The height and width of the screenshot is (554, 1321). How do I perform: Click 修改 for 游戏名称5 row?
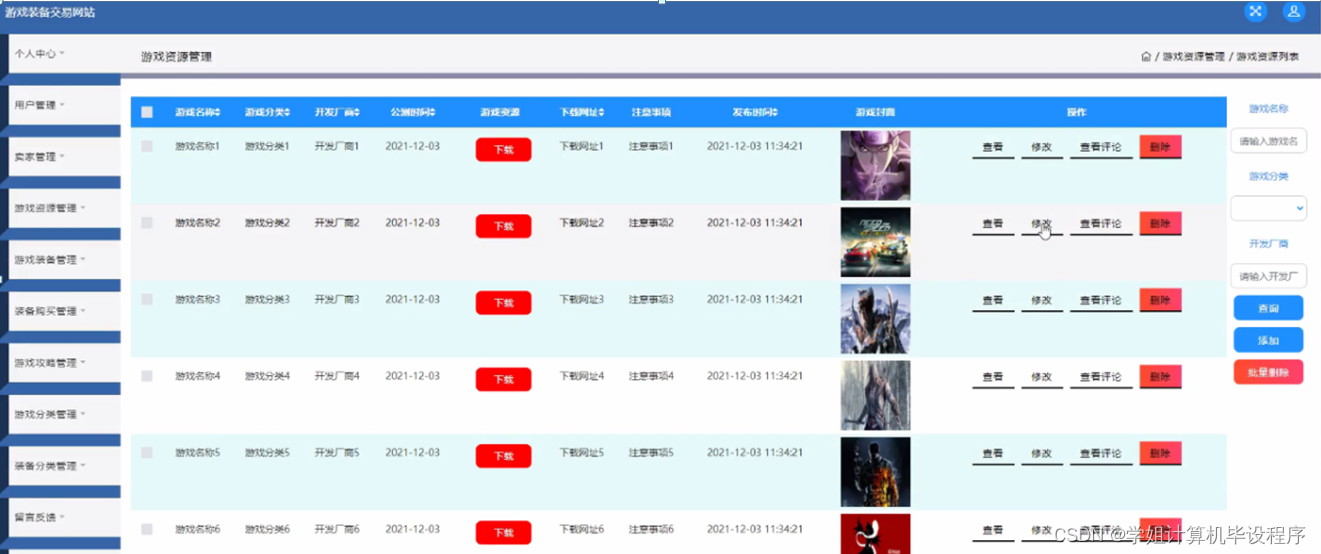[1041, 454]
